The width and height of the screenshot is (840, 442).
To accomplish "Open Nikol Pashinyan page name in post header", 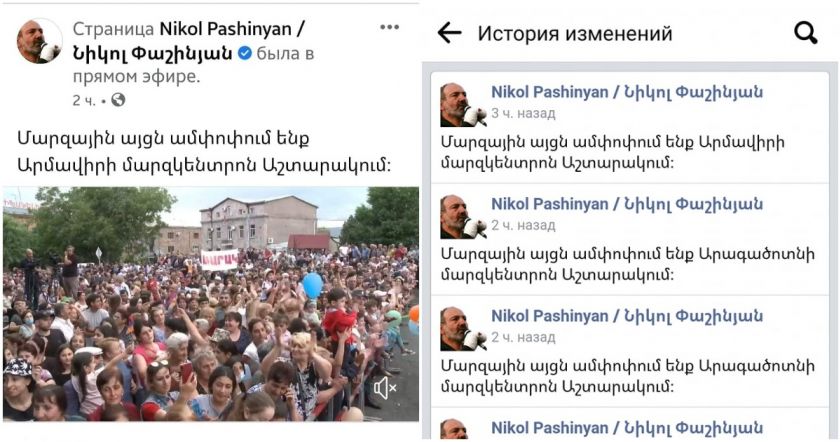I will (x=188, y=41).
